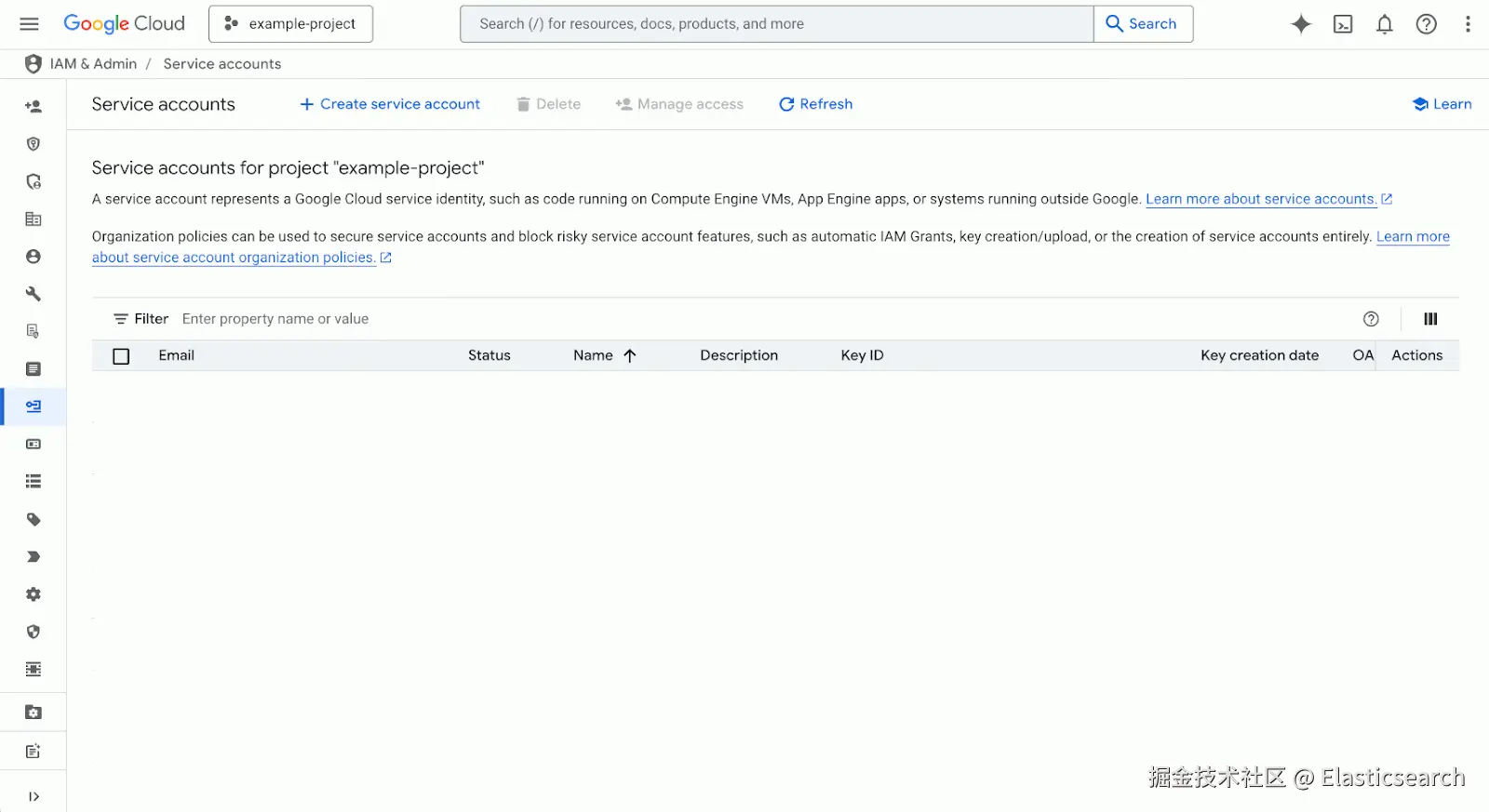Click the blue Search button
Image resolution: width=1489 pixels, height=812 pixels.
pyautogui.click(x=1143, y=24)
